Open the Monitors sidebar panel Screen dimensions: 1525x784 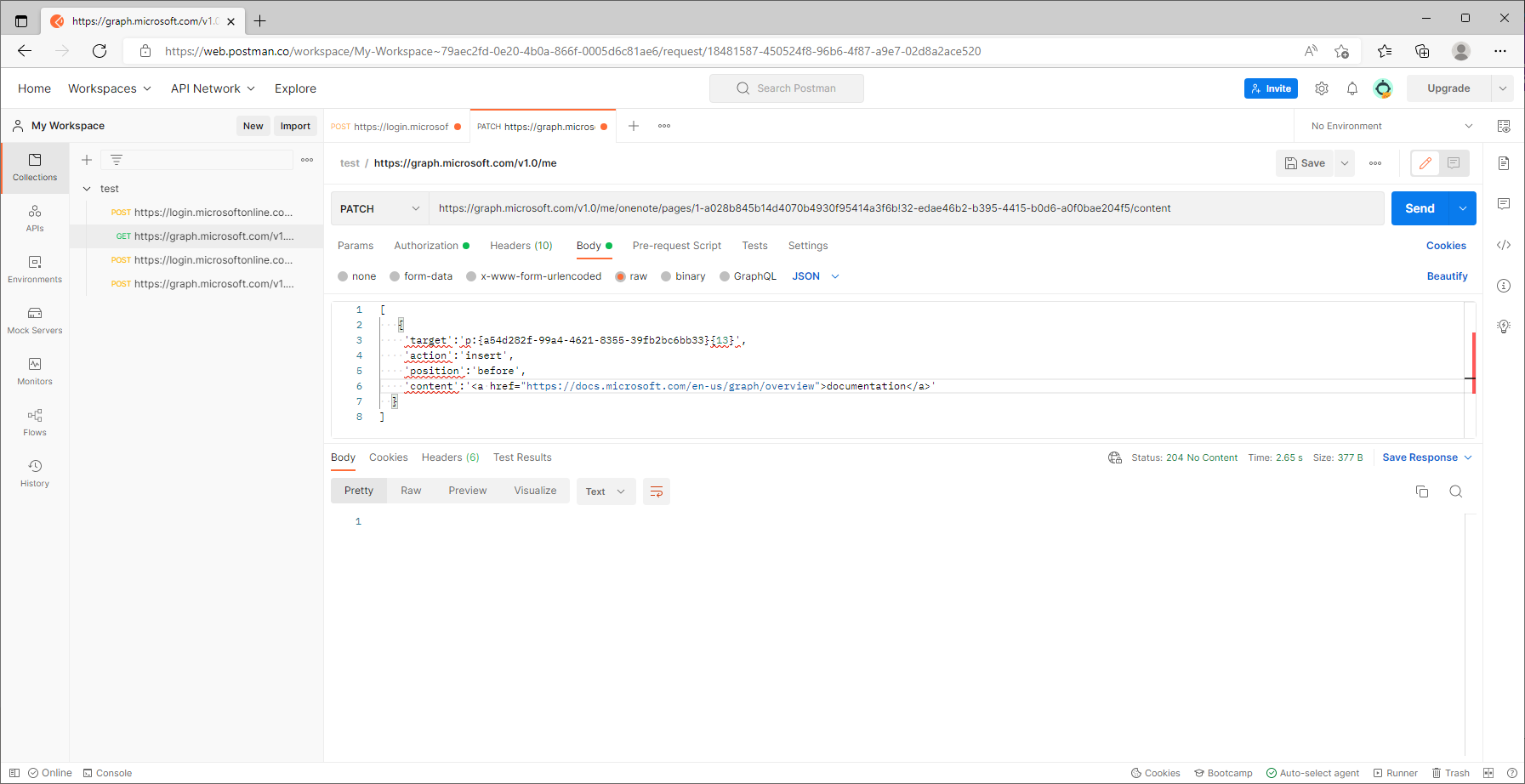[35, 372]
